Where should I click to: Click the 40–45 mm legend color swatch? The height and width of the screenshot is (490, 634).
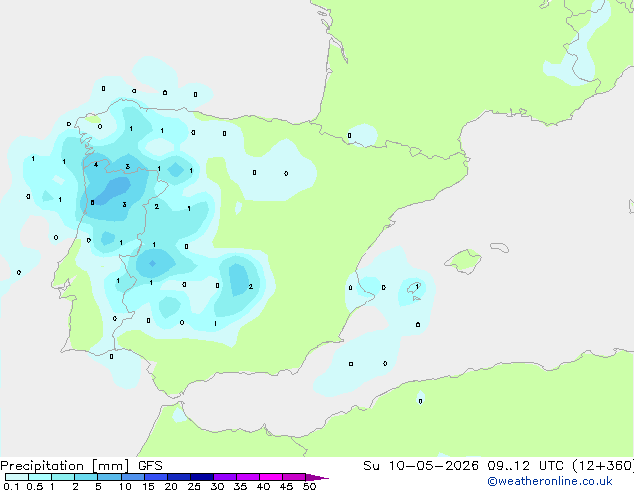271,477
